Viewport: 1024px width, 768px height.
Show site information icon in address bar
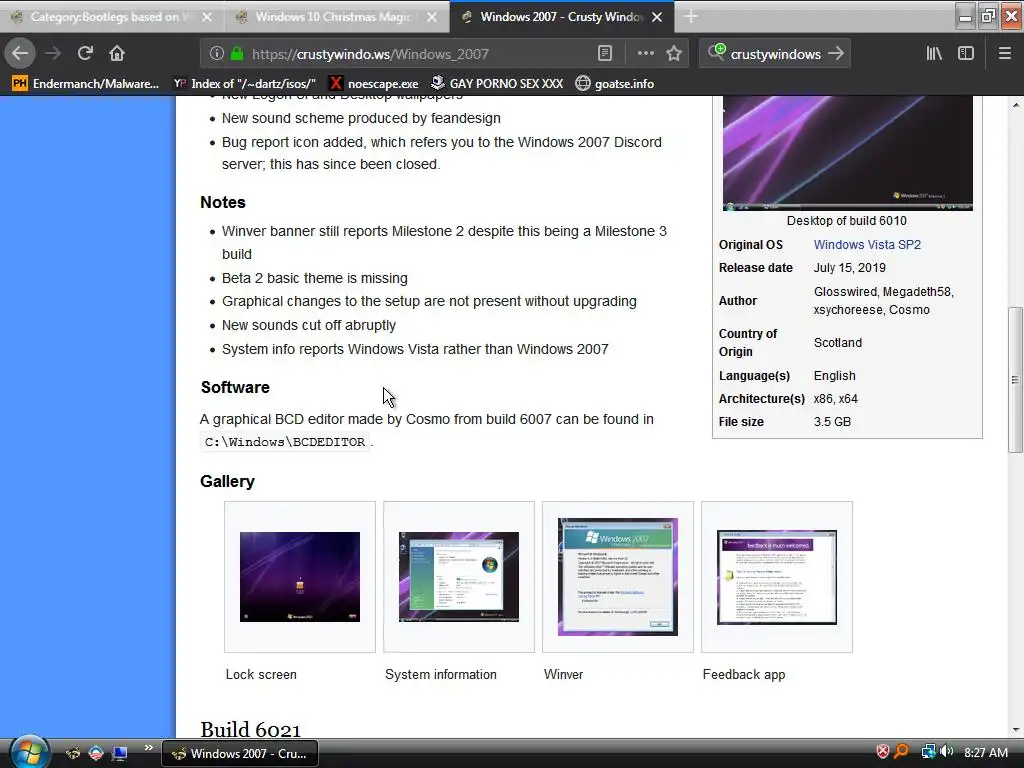pyautogui.click(x=217, y=54)
